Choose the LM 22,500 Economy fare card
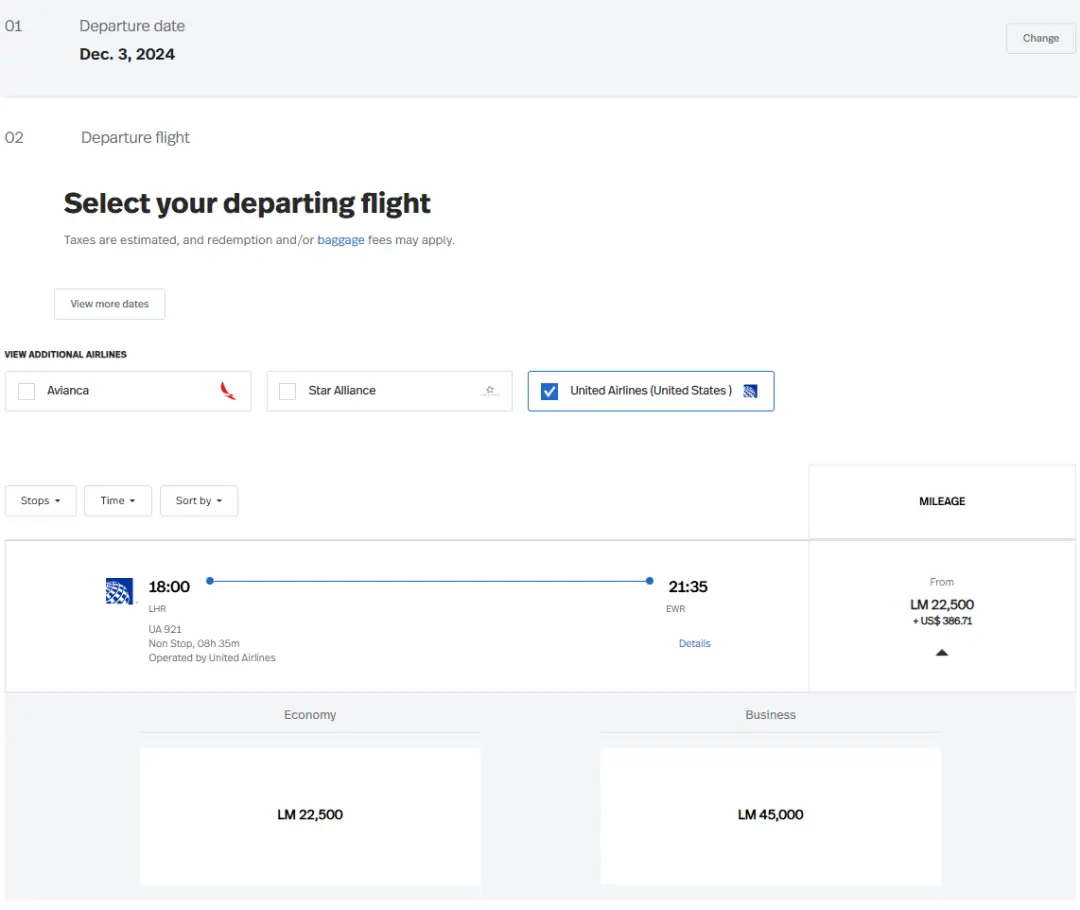Image resolution: width=1080 pixels, height=910 pixels. coord(310,815)
